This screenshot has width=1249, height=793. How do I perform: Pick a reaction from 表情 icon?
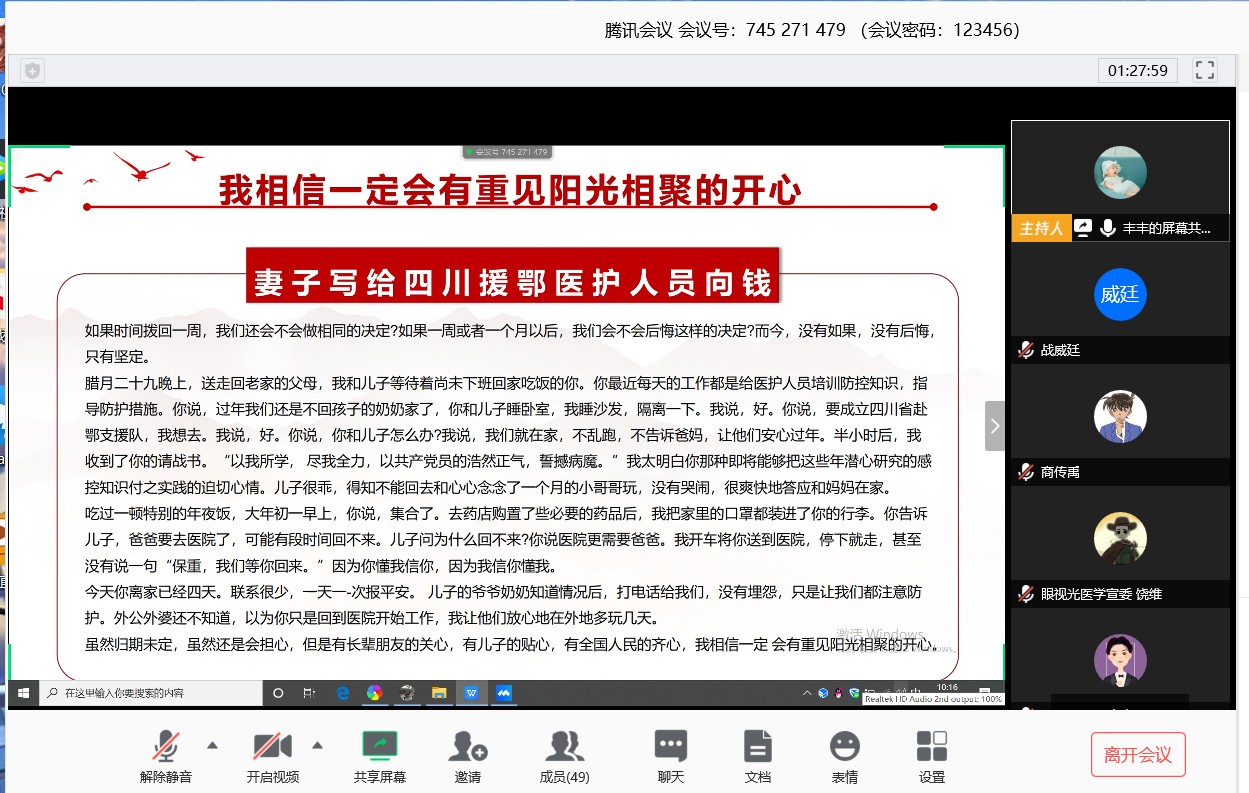pyautogui.click(x=844, y=755)
